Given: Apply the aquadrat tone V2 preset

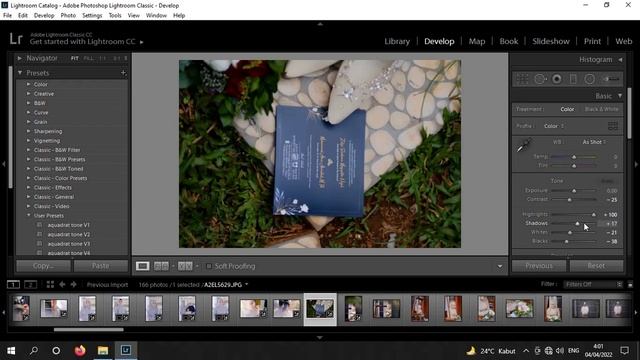Looking at the screenshot, I should click(x=68, y=234).
